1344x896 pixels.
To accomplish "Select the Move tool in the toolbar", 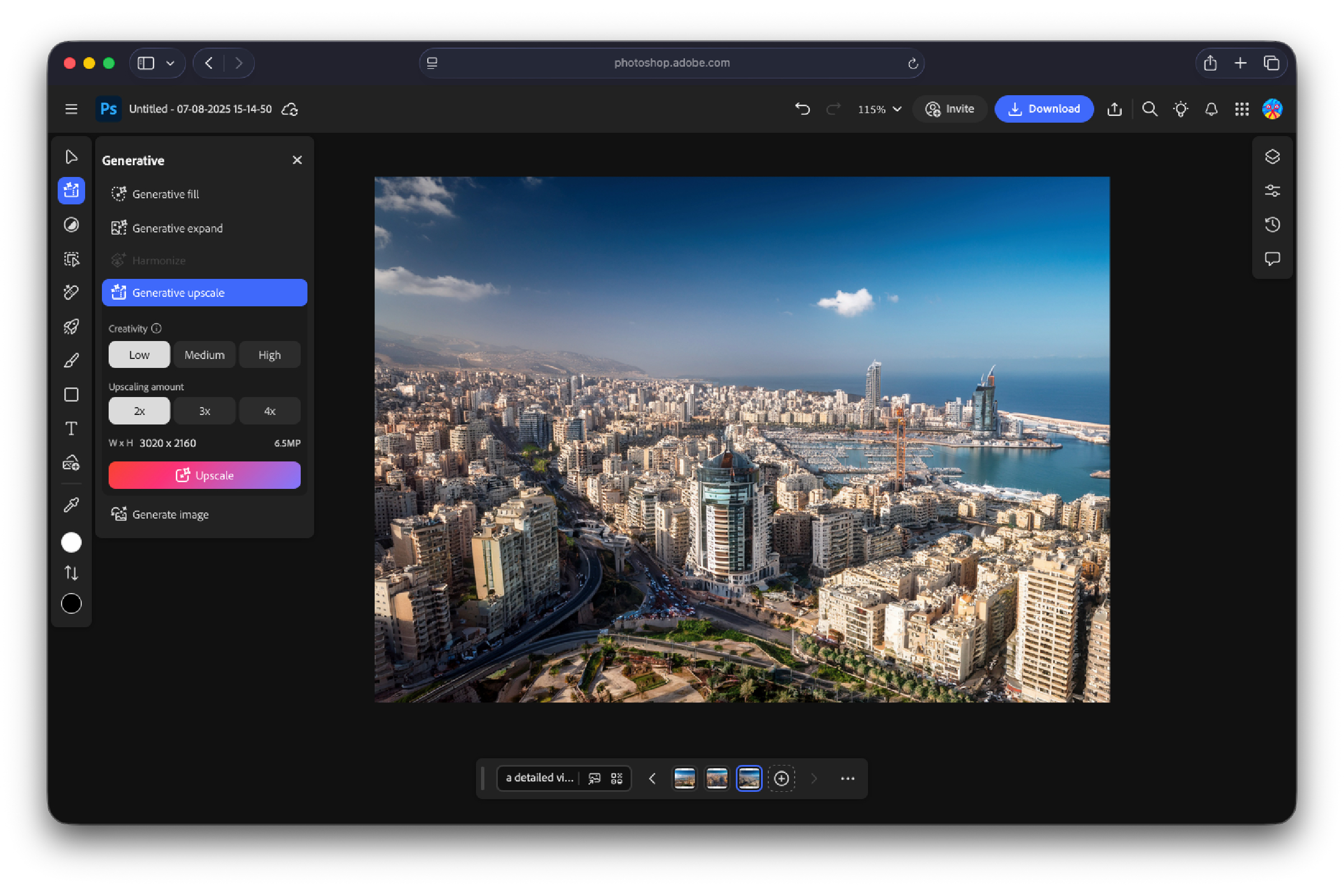I will 72,156.
